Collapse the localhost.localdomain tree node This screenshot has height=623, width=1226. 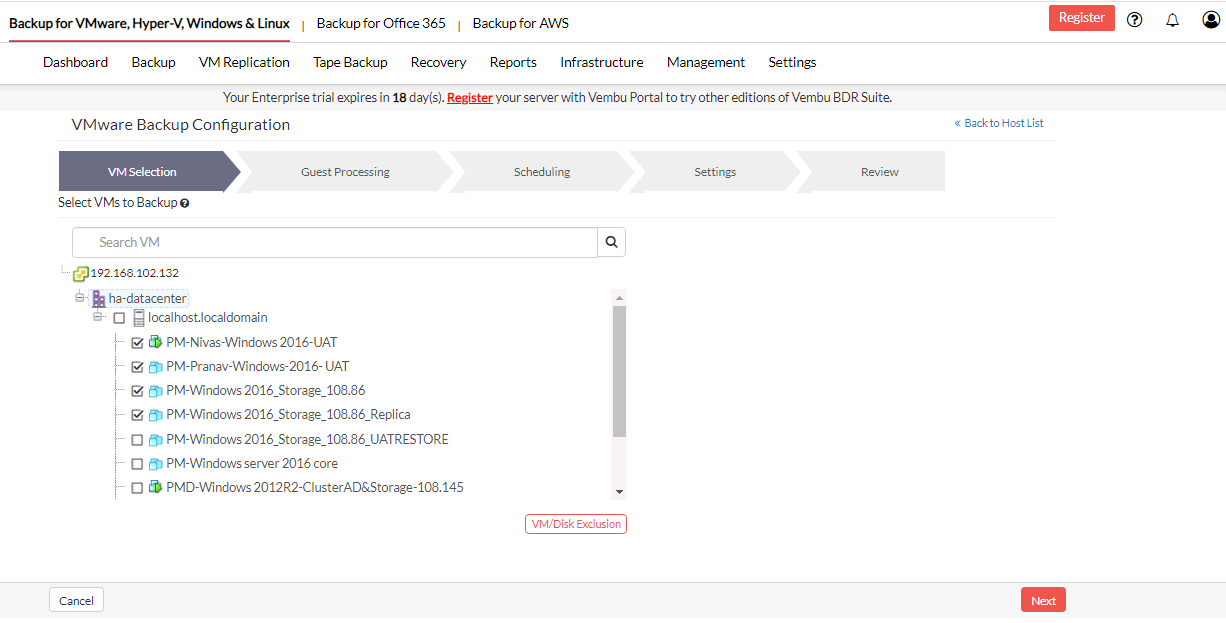(99, 317)
